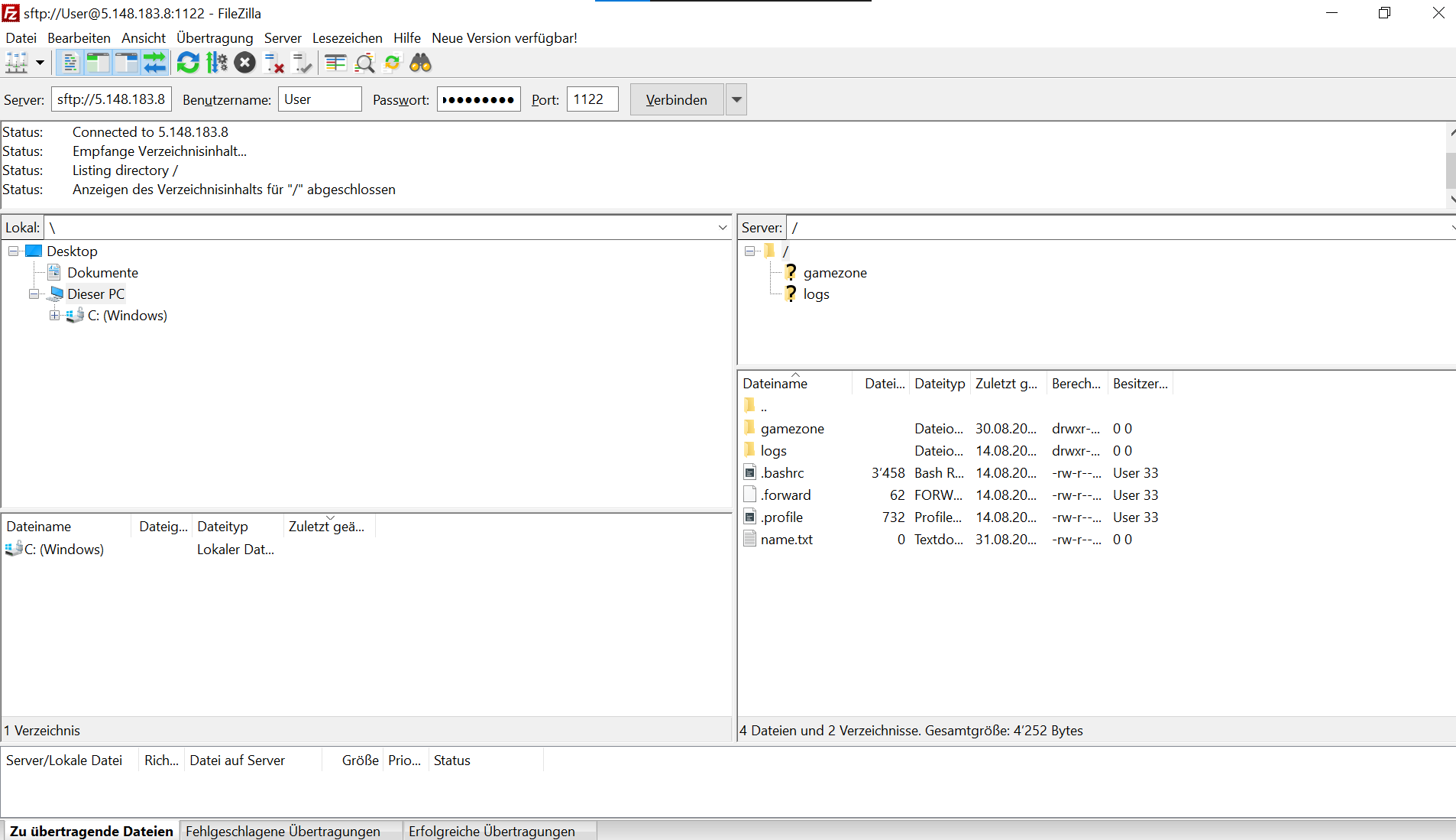Screen dimensions: 1456x840
Task: Click the gamezone folder icon in file list
Action: pyautogui.click(x=750, y=427)
